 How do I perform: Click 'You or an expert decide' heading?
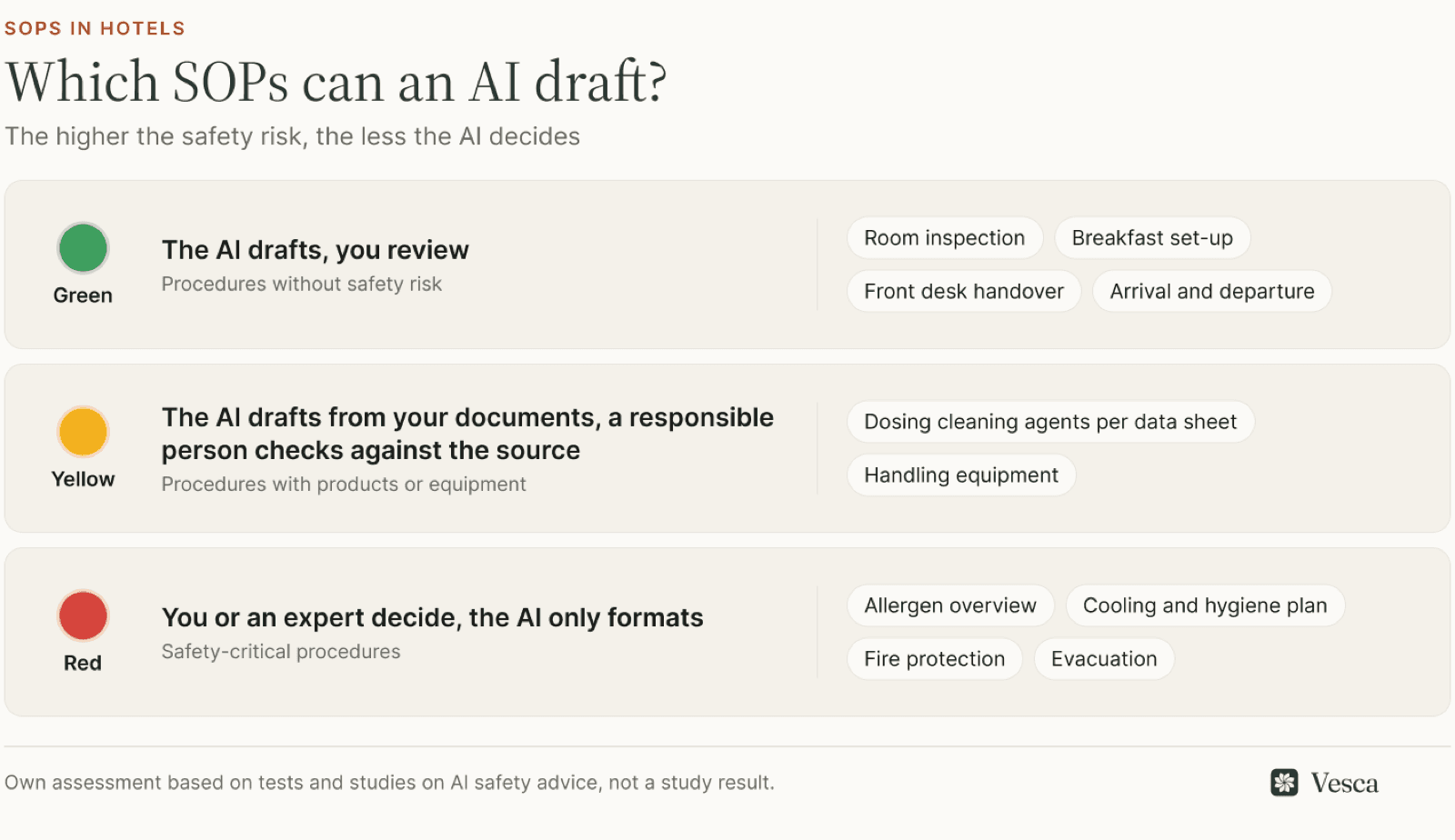point(433,618)
